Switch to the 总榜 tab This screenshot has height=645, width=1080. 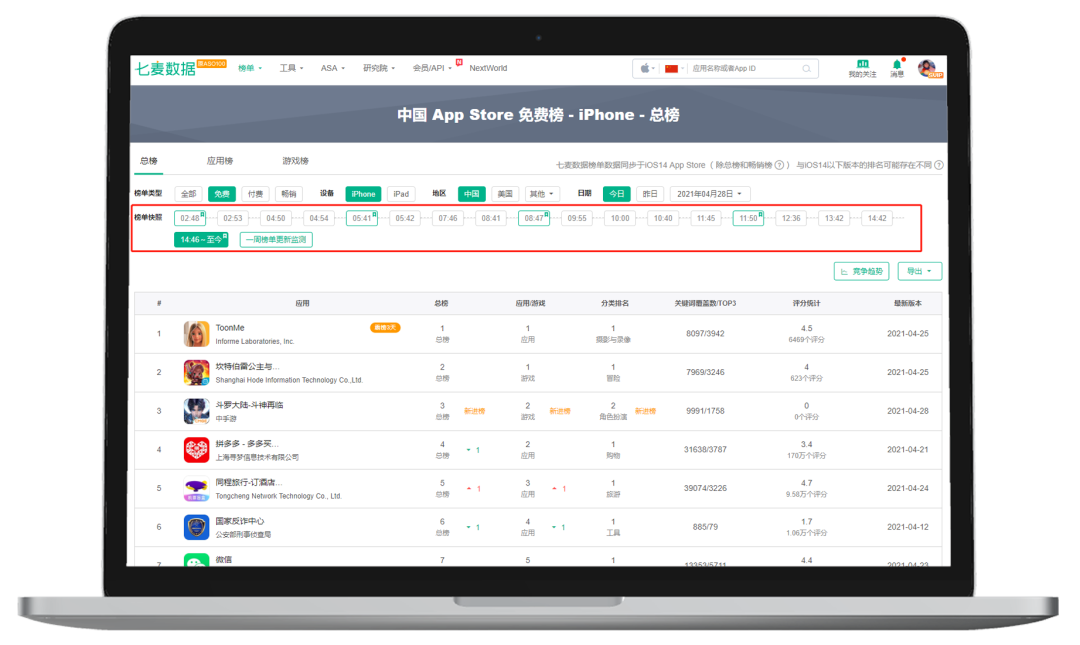tap(149, 161)
